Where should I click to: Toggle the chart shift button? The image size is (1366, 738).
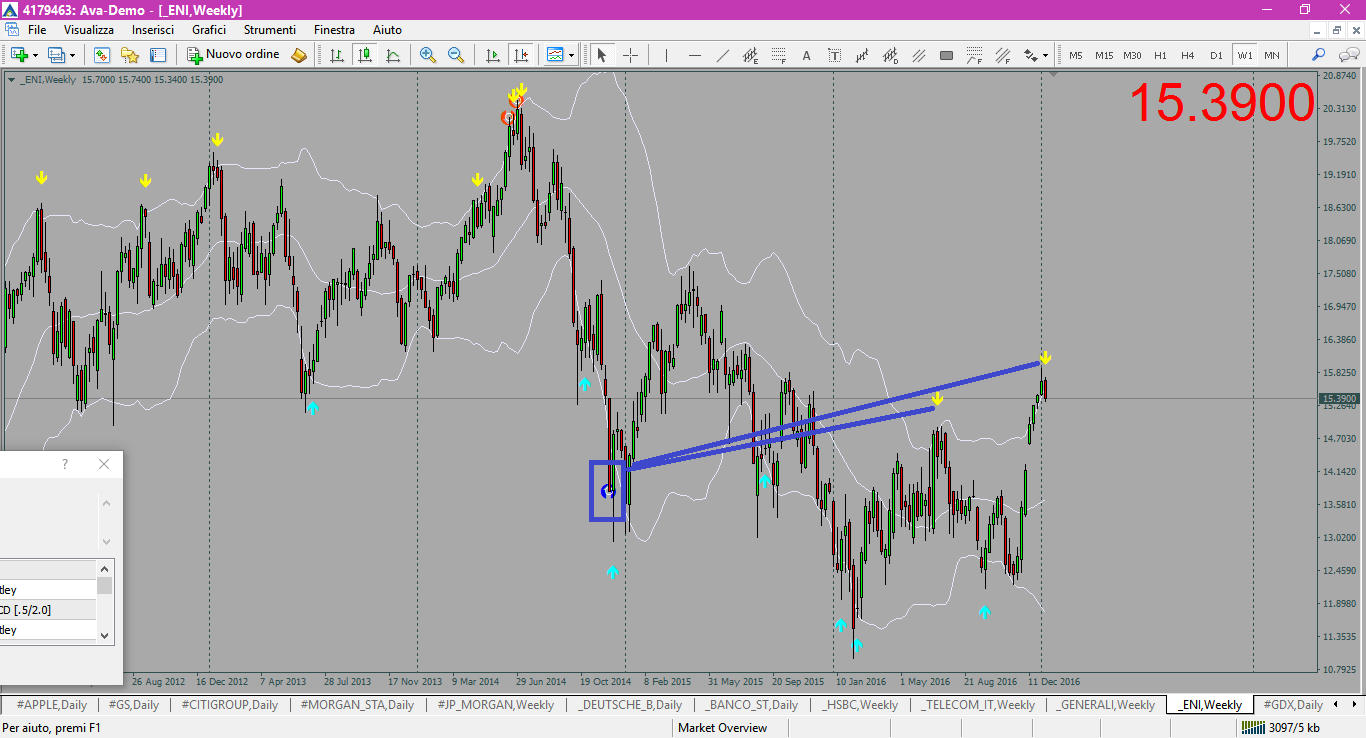[520, 55]
